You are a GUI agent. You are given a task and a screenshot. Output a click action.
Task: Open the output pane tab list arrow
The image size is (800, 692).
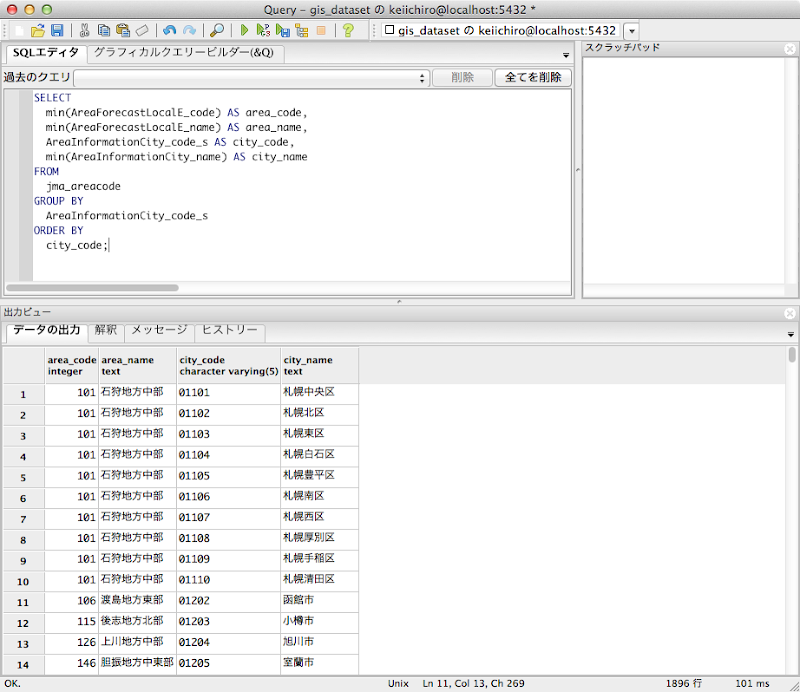[791, 334]
